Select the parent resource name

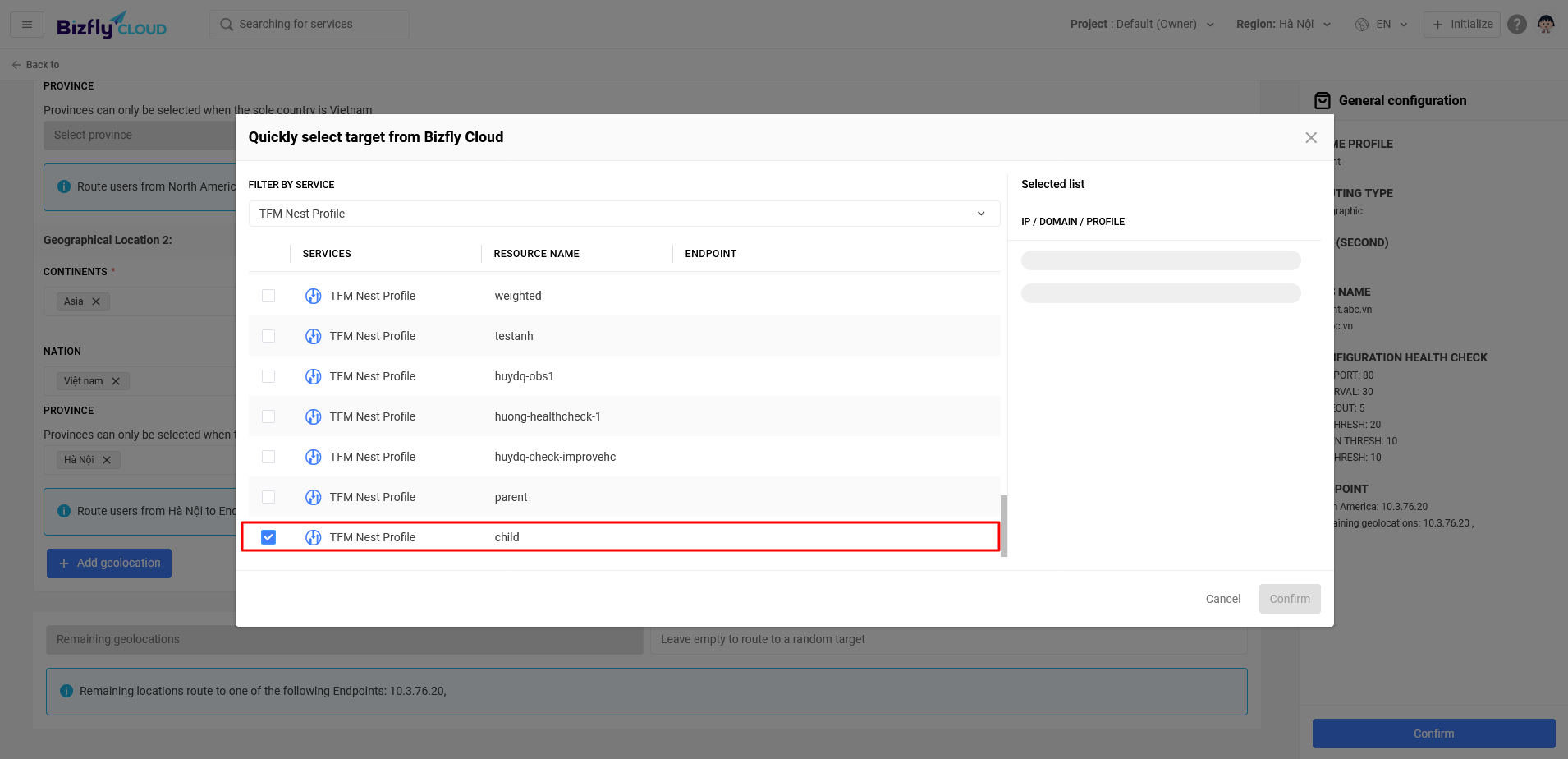pyautogui.click(x=511, y=497)
